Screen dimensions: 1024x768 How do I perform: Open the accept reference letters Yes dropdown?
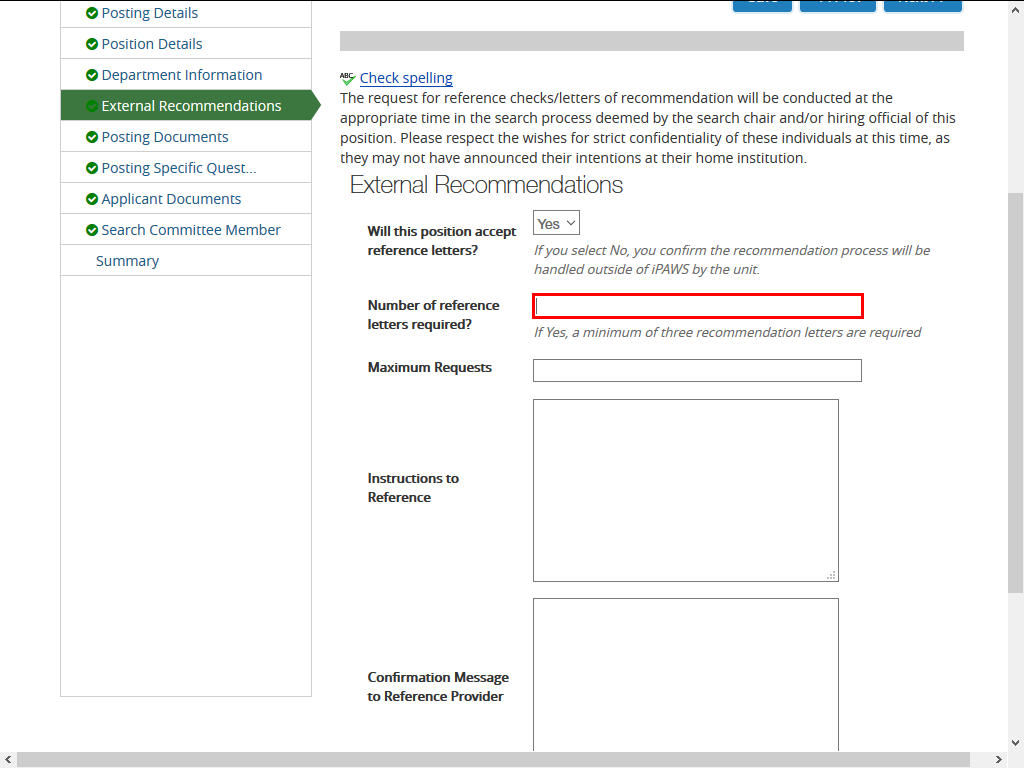coord(556,223)
